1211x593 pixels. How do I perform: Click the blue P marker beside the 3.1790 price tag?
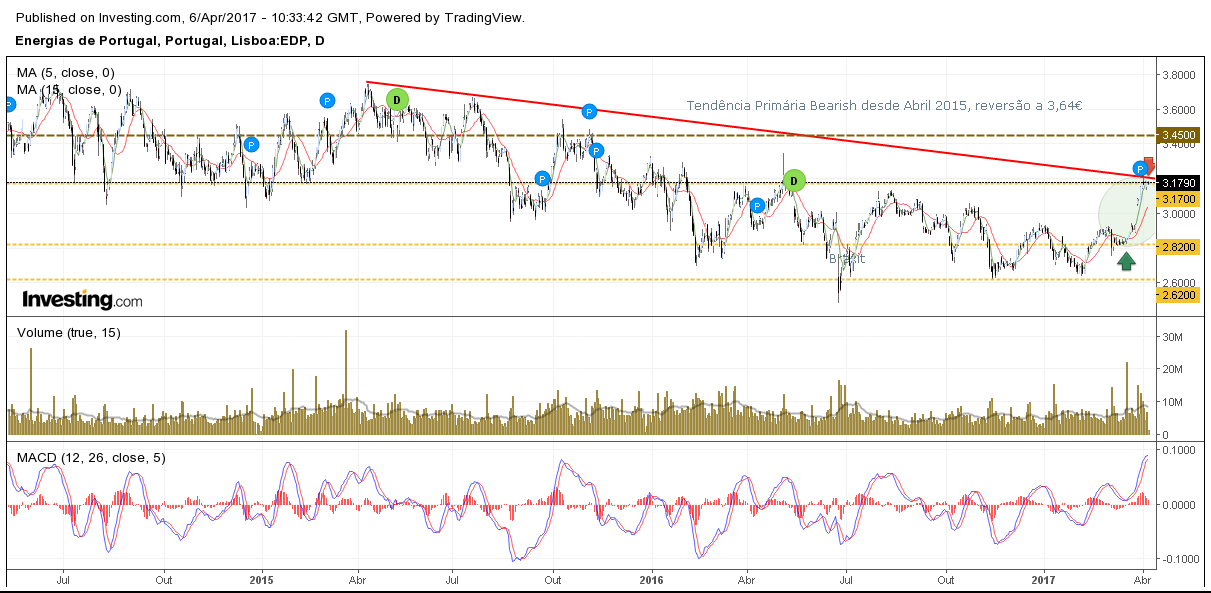[1139, 168]
